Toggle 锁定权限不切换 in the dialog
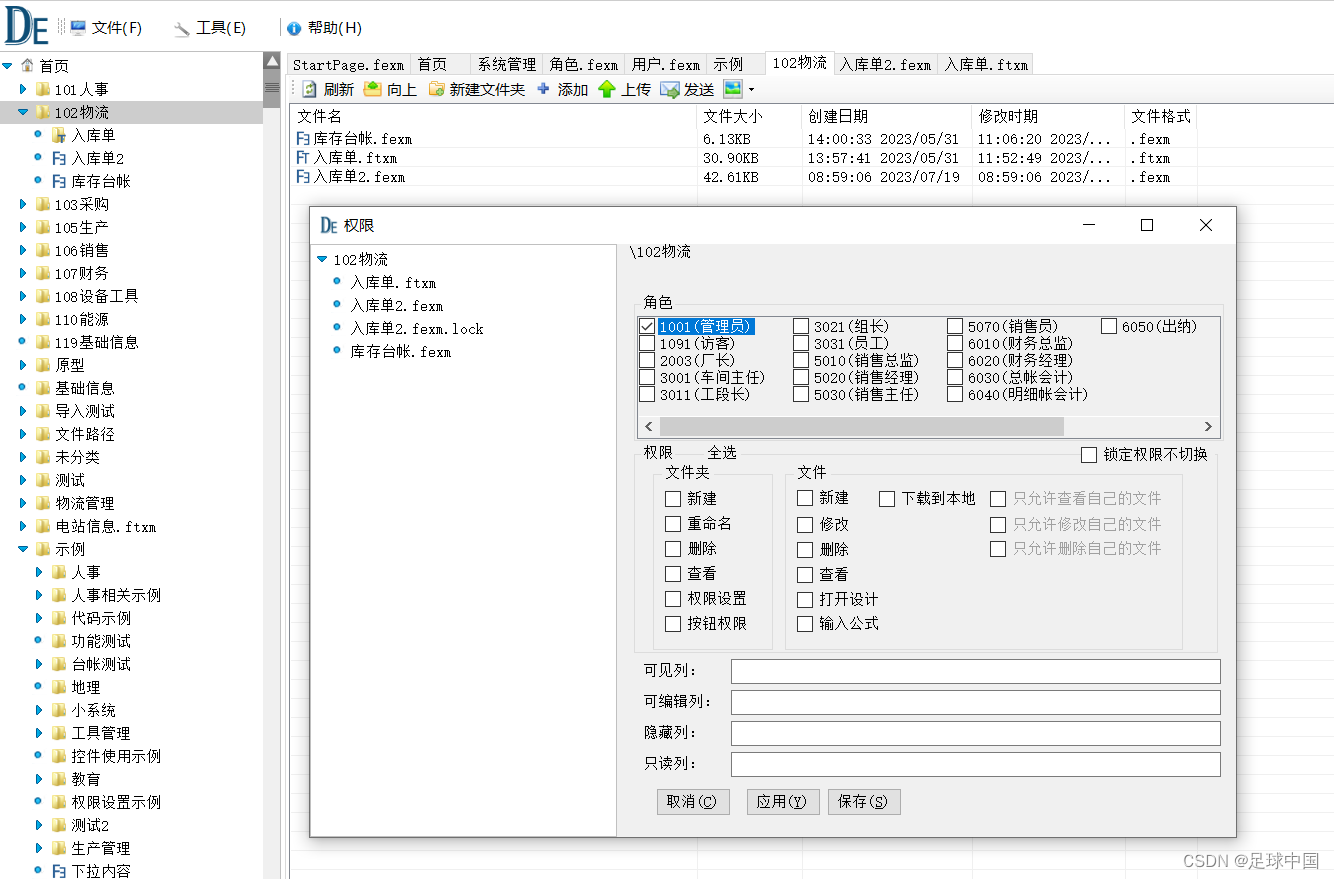The image size is (1334, 879). point(1089,456)
